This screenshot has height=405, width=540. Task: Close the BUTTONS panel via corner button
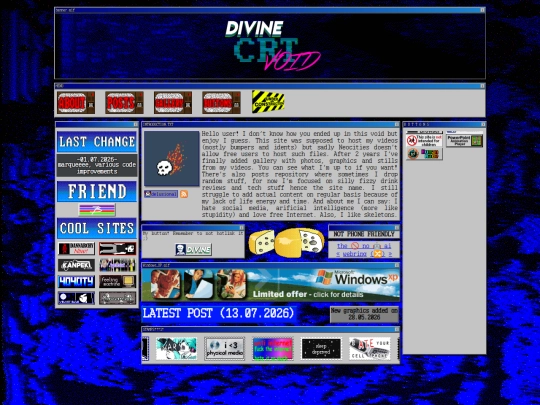483,124
